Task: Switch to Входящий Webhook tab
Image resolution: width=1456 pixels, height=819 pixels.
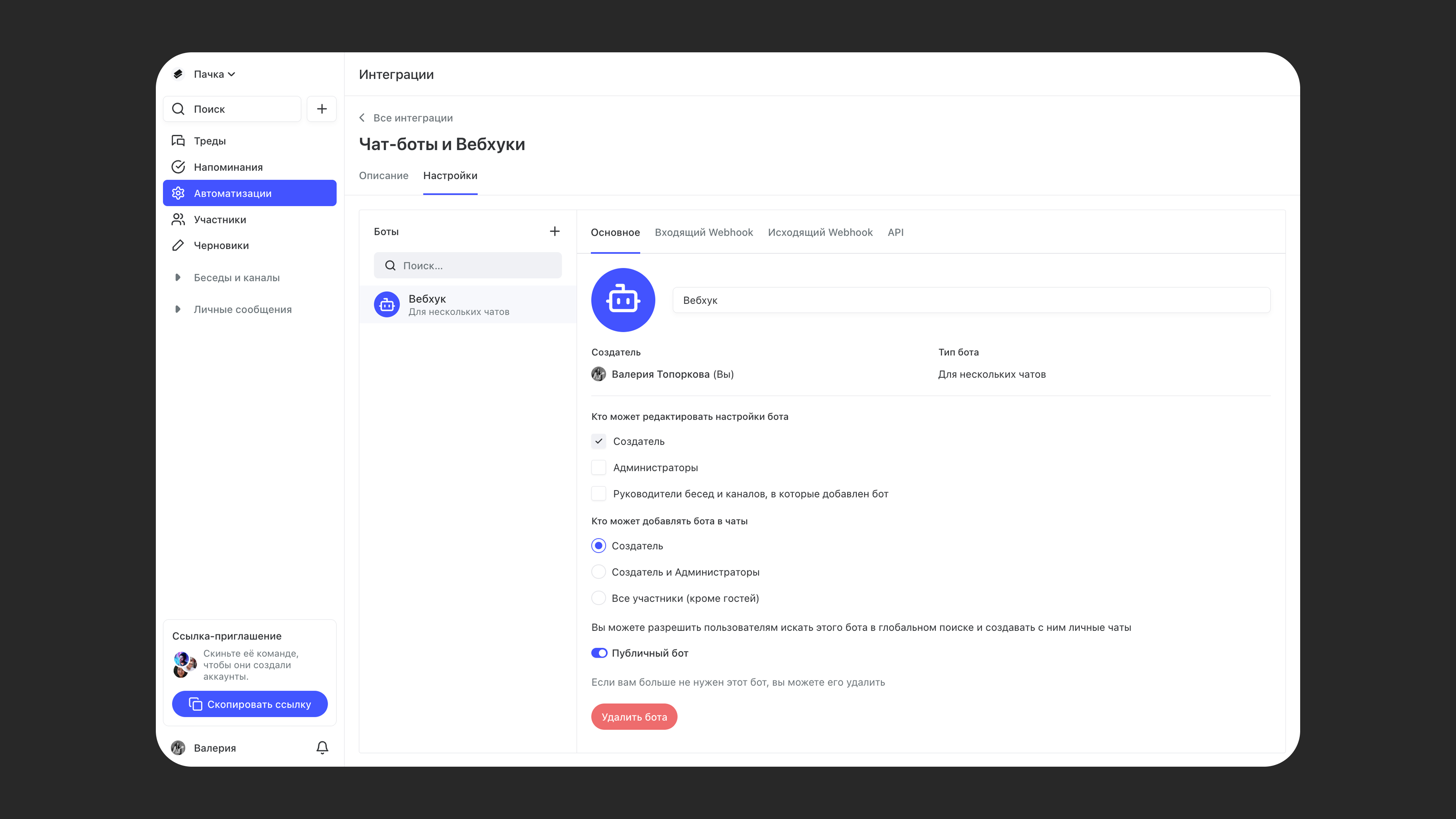Action: [704, 232]
